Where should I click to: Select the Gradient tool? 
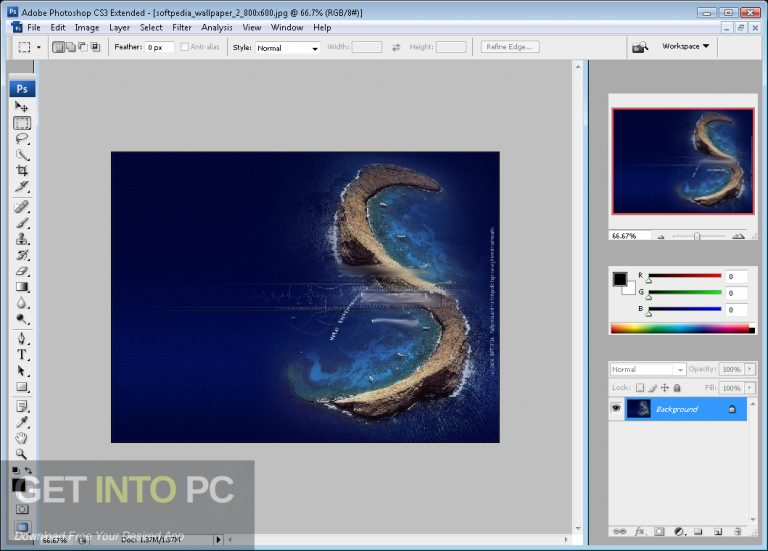22,287
